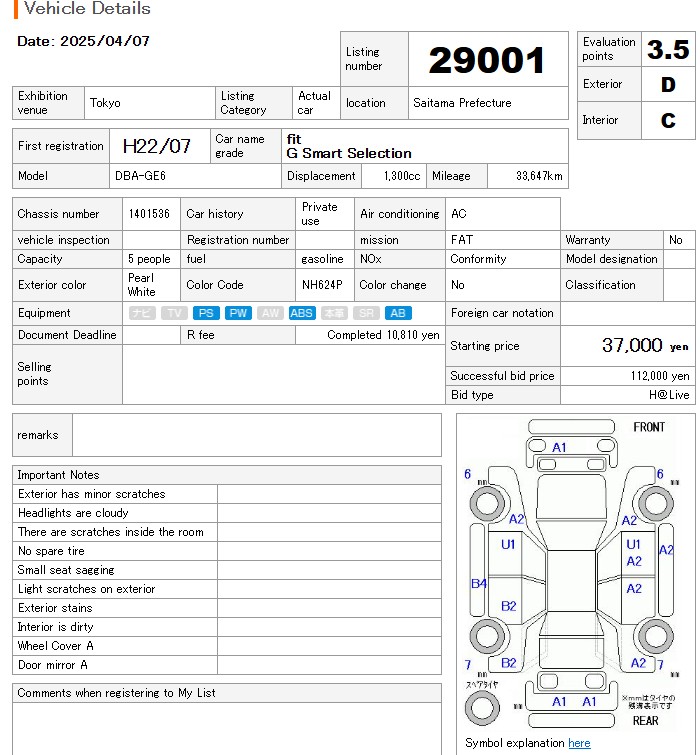Select the listing number 29001
The image size is (700, 755).
click(486, 60)
